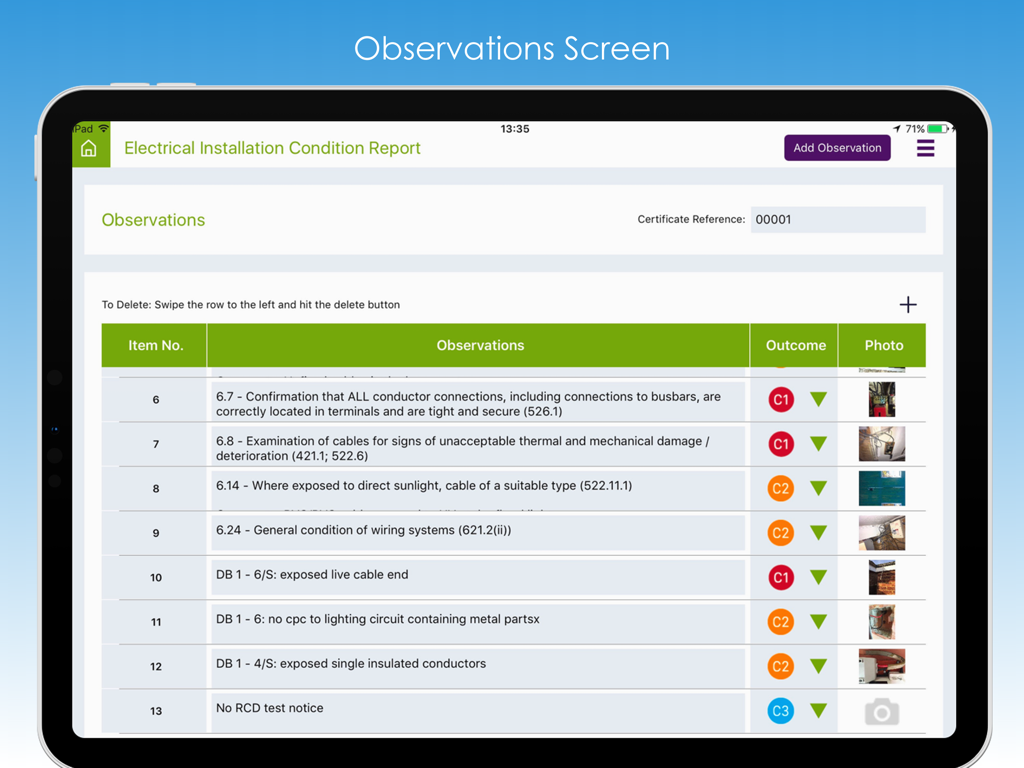Viewport: 1024px width, 768px height.
Task: Tap the Wi-Fi icon in the status bar
Action: (105, 128)
